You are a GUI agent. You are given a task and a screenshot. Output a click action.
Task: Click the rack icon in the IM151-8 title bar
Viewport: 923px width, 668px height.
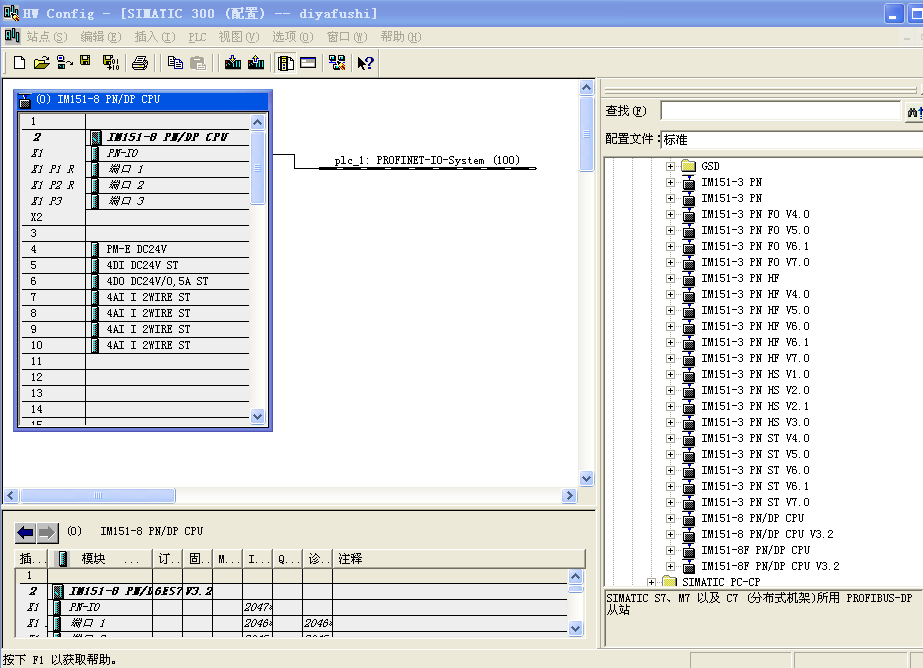[x=25, y=101]
